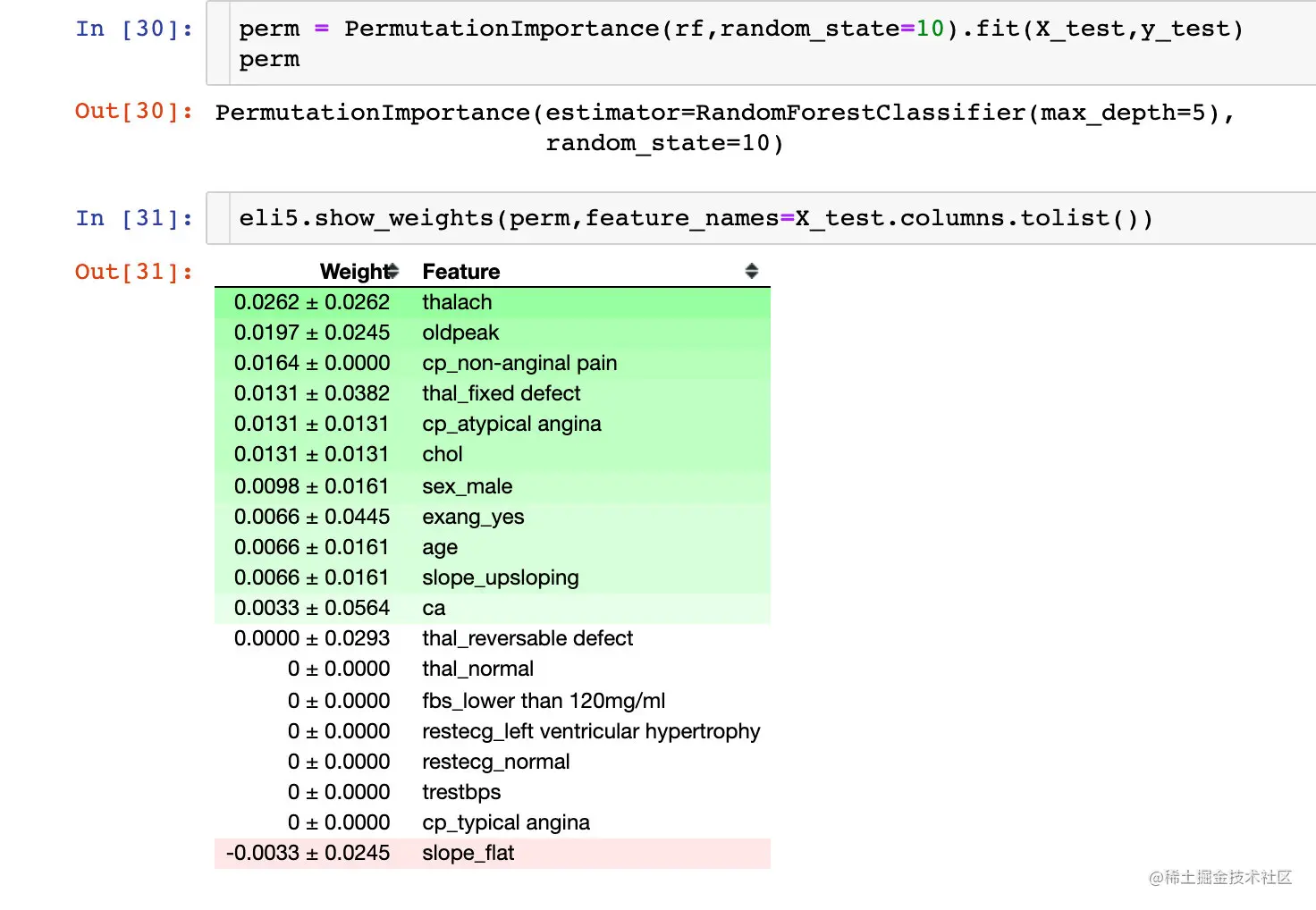1316x910 pixels.
Task: Click negative weight -0.0033 ± 0.0245
Action: [x=308, y=853]
